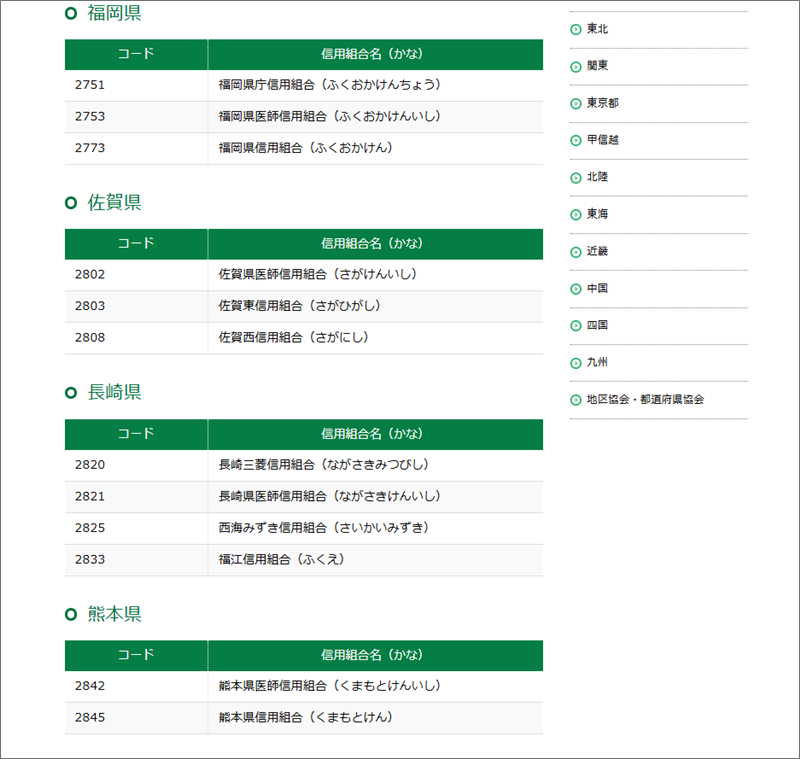Select 福岡県医師信用組合(ふくおかけんいし) cell

(376, 117)
